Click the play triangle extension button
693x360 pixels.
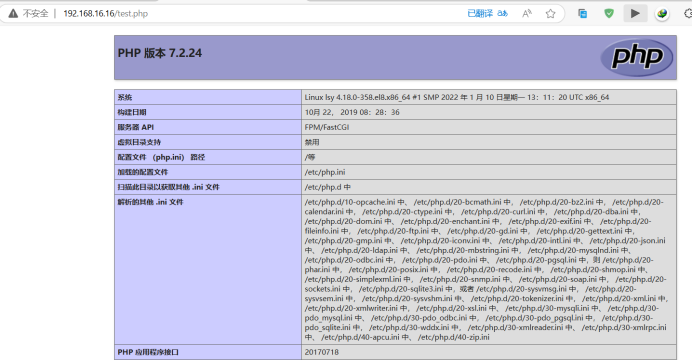click(x=635, y=14)
